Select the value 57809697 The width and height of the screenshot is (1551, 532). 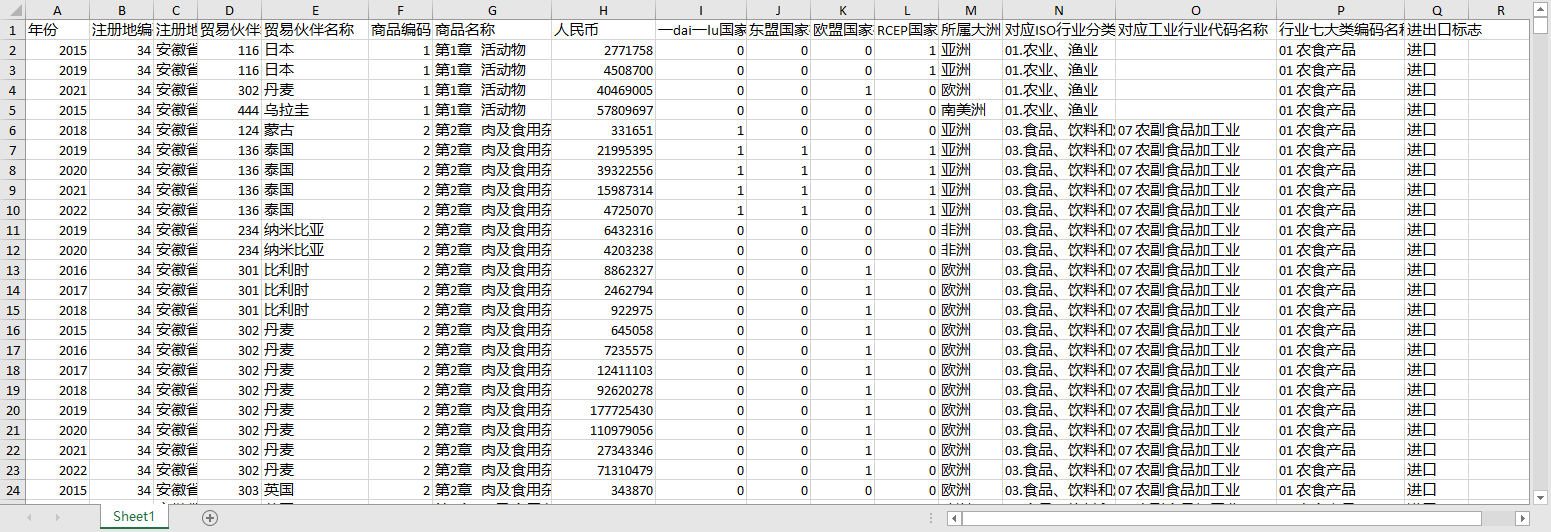603,110
